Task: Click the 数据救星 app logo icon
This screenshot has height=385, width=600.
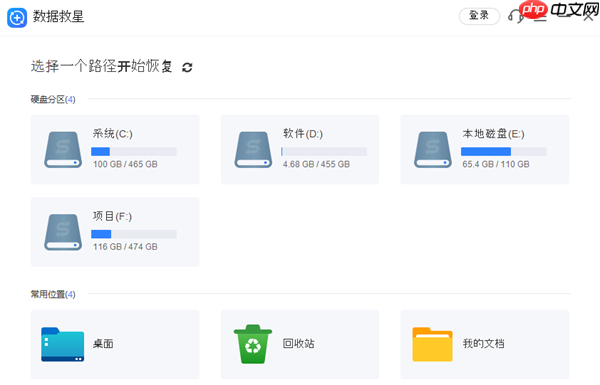Action: [17, 18]
